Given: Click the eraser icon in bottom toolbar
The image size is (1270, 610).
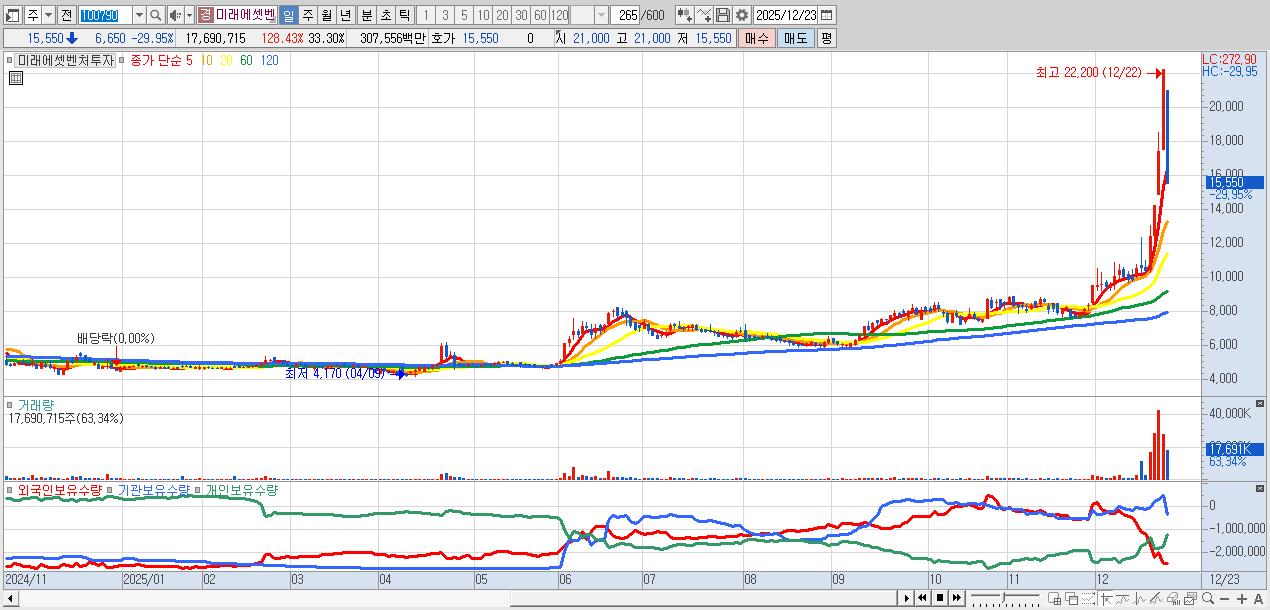Looking at the screenshot, I should pyautogui.click(x=1173, y=598).
